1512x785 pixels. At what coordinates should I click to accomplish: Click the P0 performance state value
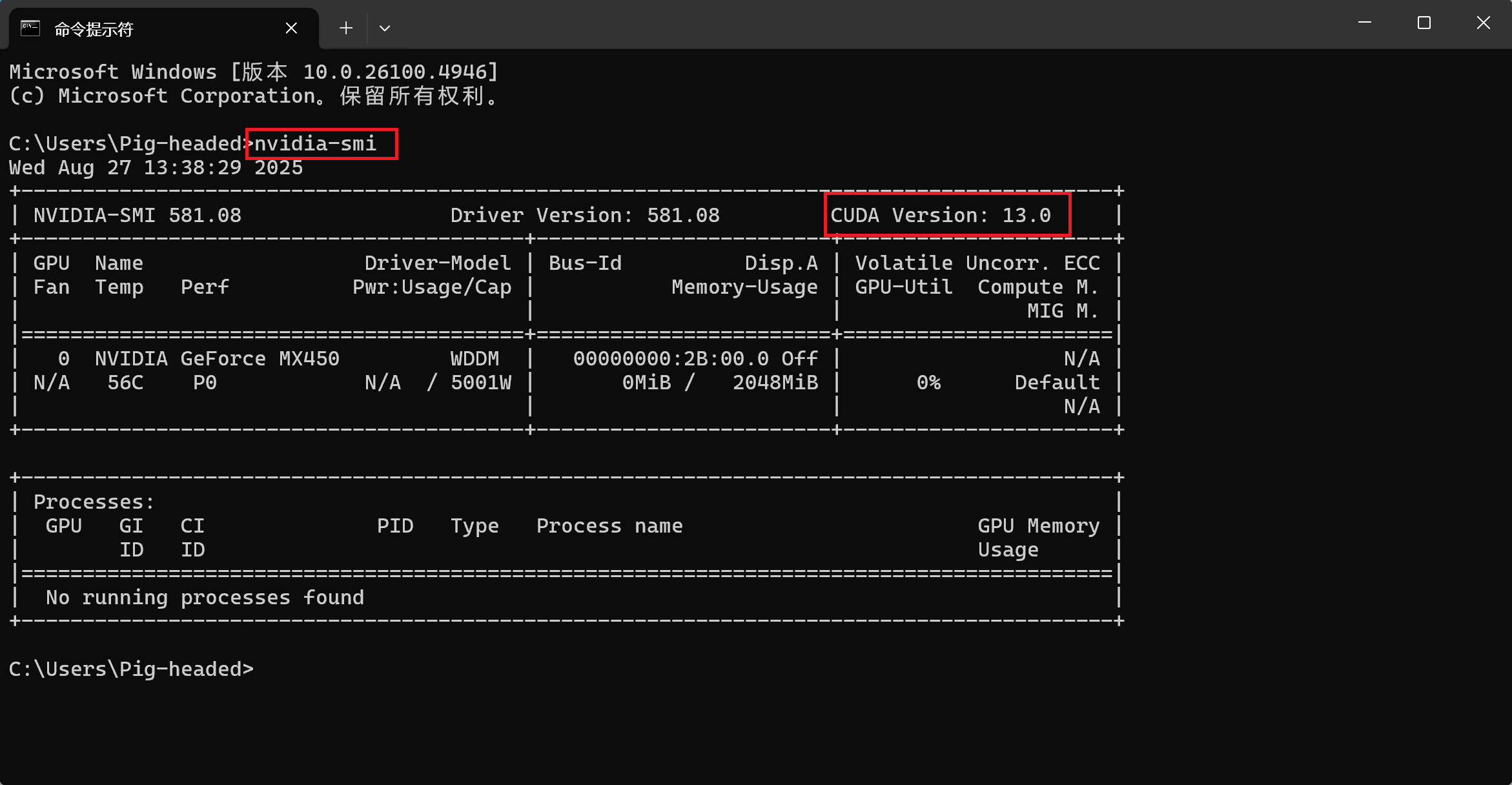[205, 382]
